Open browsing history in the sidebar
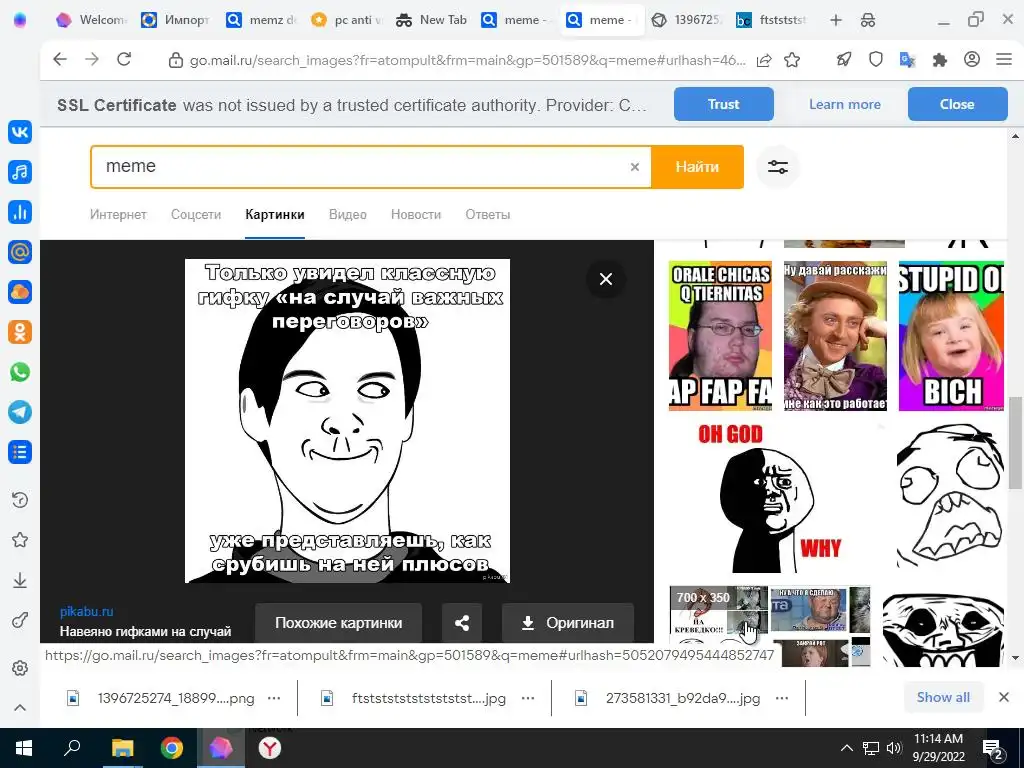The width and height of the screenshot is (1024, 768). point(20,500)
